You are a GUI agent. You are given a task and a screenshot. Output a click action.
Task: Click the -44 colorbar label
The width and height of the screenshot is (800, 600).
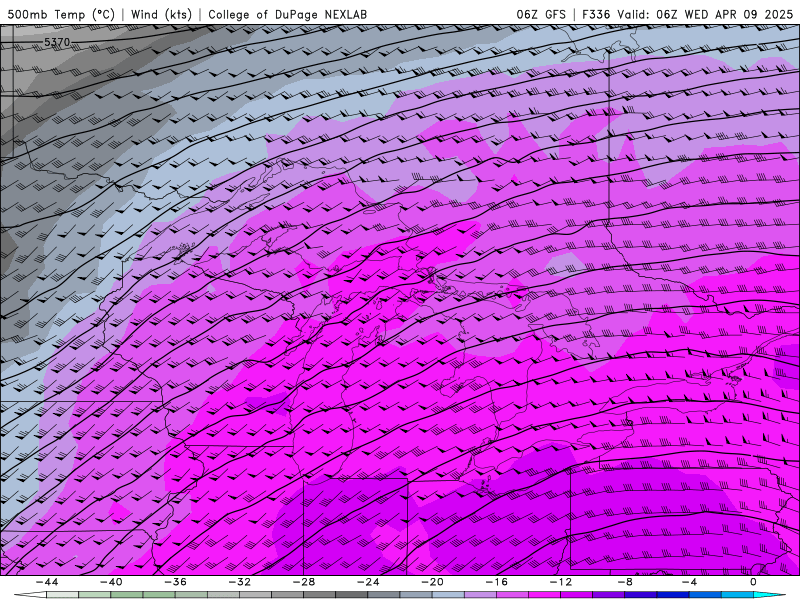(x=47, y=582)
